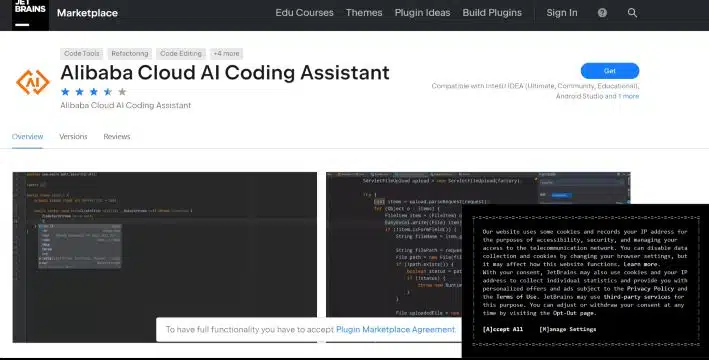Screen dimensions: 709x360
Task: Open the third-party services link
Action: tap(637, 297)
